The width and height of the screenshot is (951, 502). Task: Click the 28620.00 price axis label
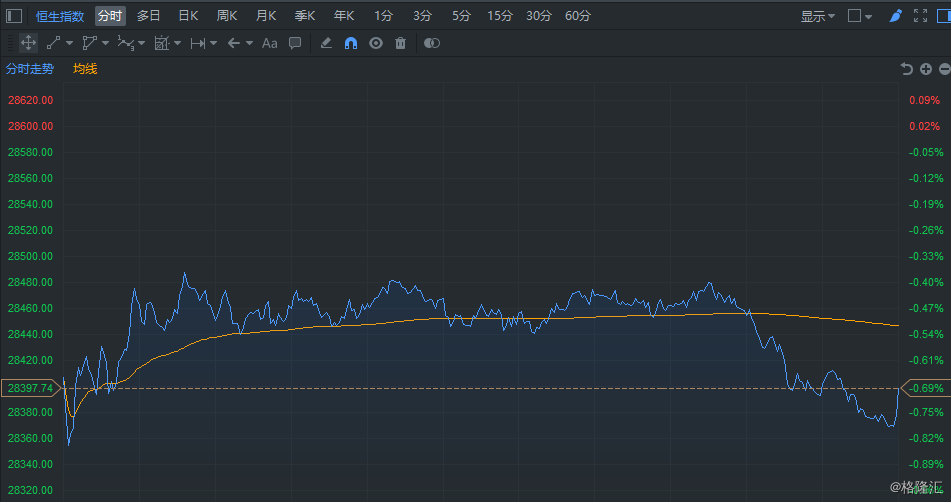point(30,100)
